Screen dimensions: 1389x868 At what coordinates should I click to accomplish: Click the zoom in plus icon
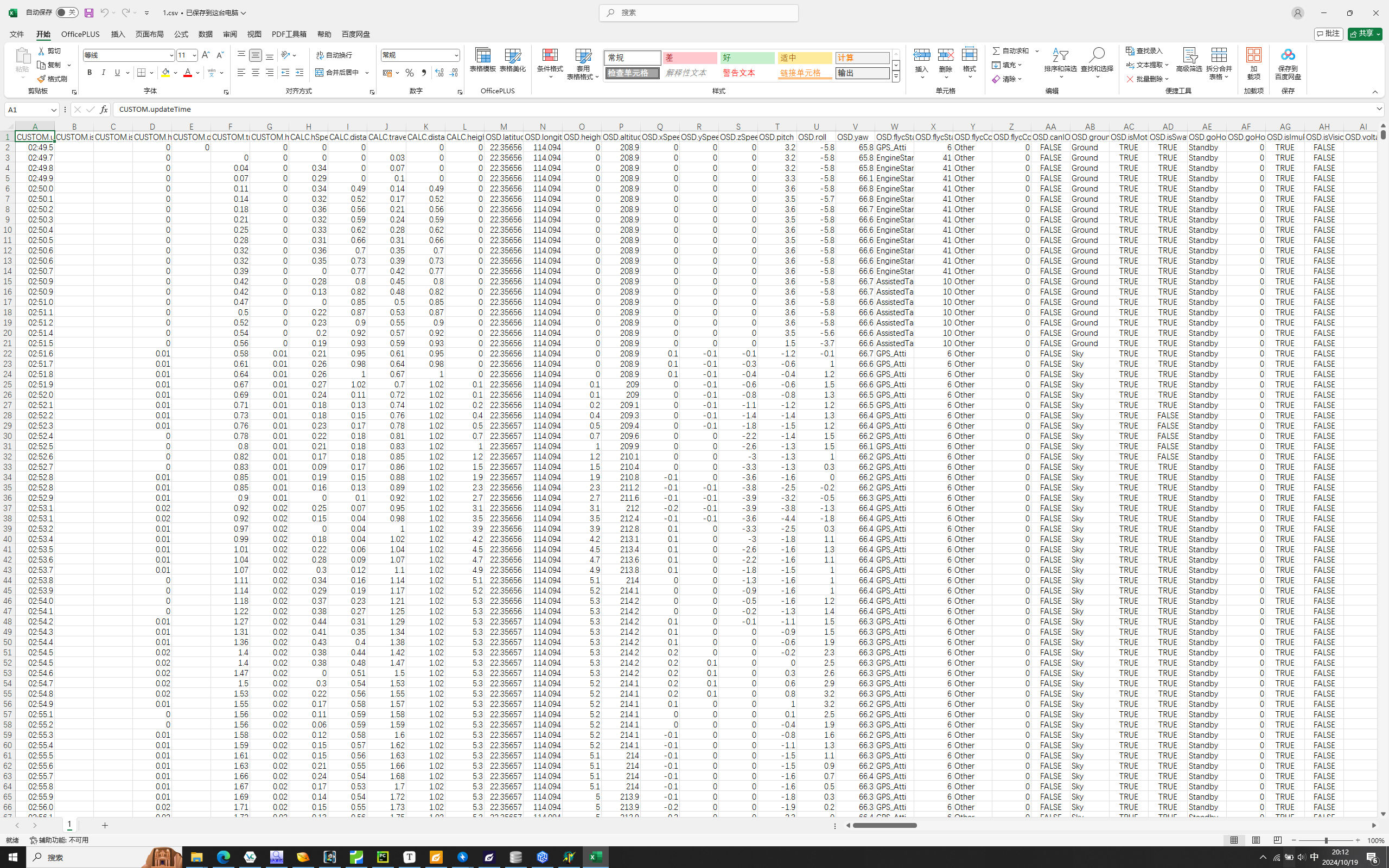click(x=1358, y=840)
